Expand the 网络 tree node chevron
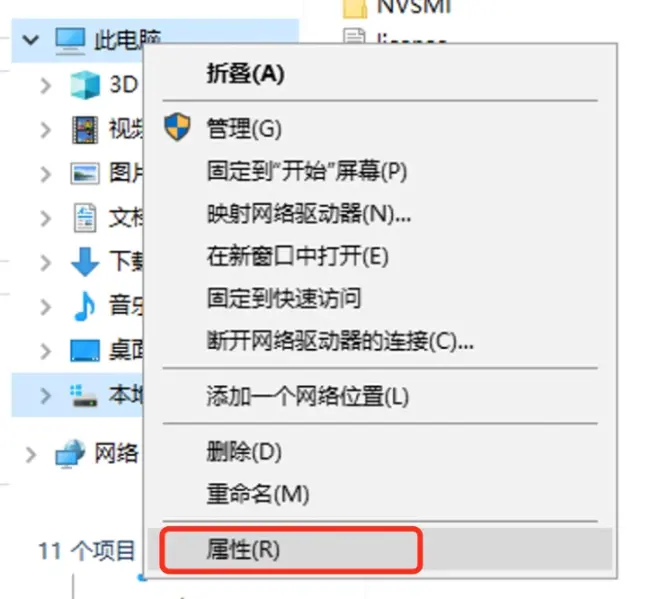The height and width of the screenshot is (599, 660). point(31,455)
